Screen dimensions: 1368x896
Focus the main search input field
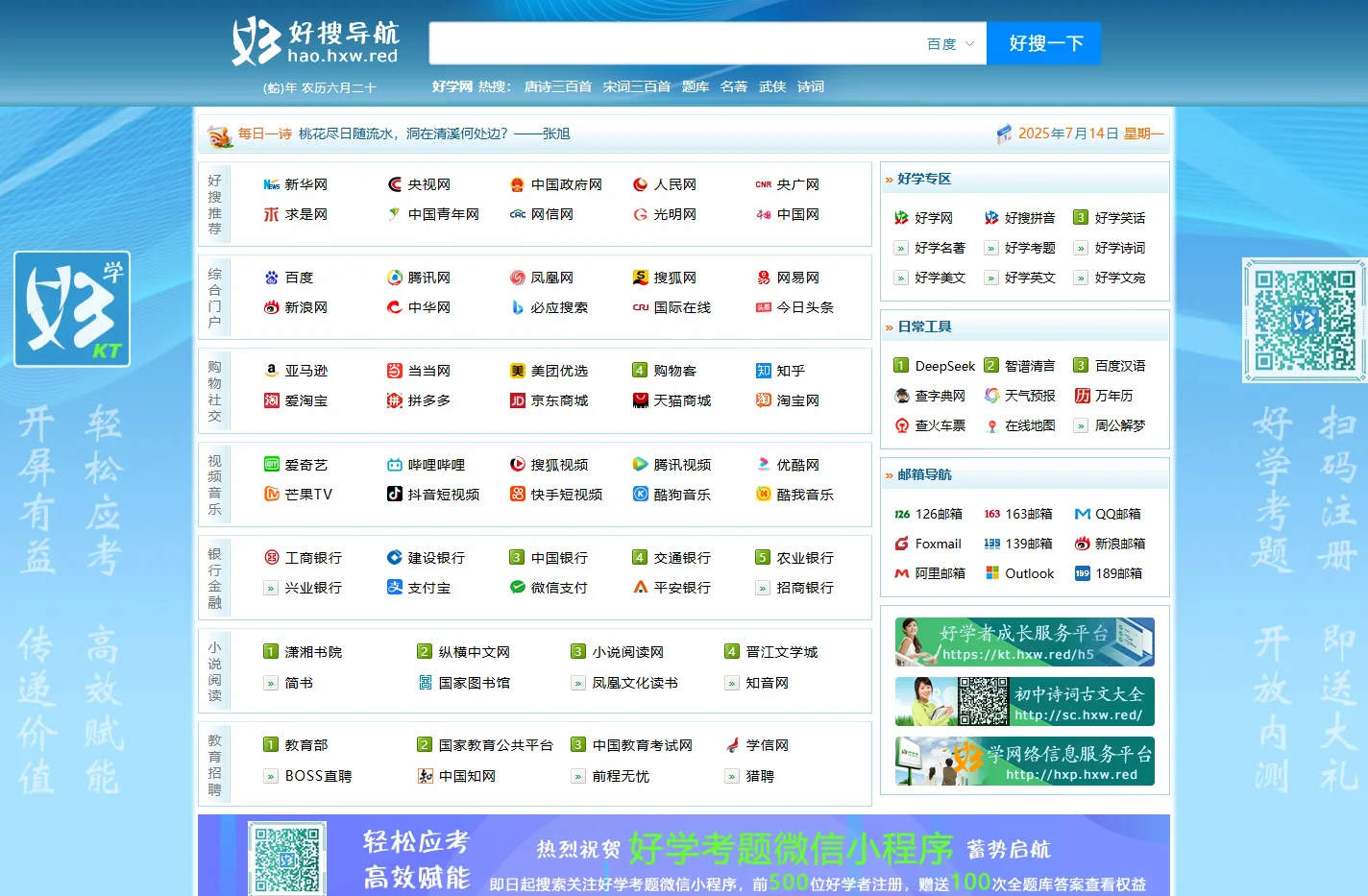click(x=675, y=44)
